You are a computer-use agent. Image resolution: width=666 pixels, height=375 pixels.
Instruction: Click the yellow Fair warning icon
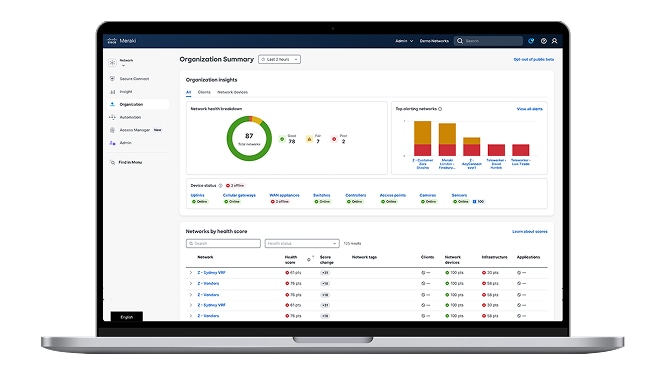coord(309,139)
